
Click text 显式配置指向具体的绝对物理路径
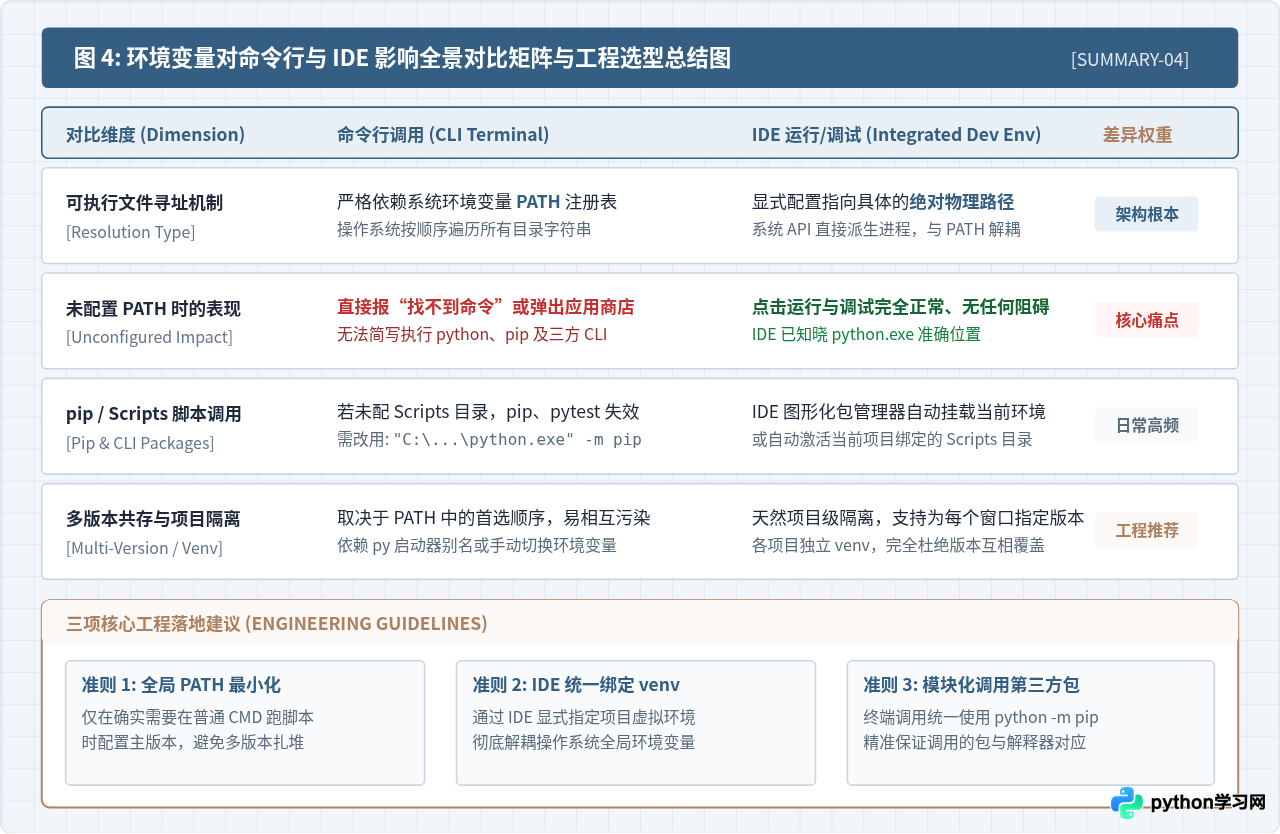click(883, 202)
